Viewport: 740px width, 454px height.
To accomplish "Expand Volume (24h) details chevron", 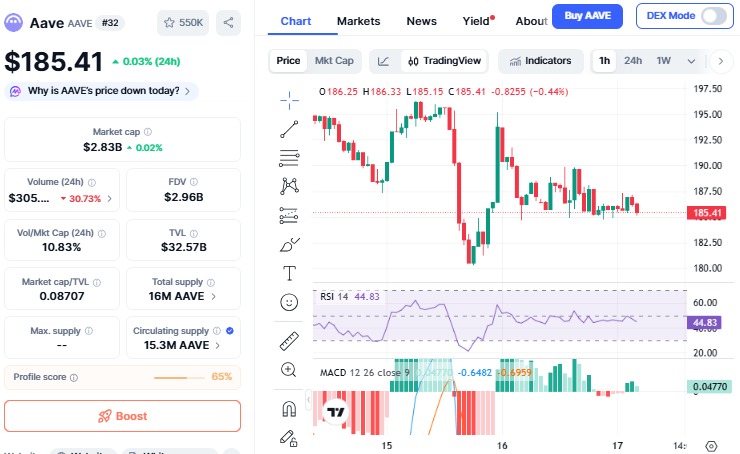I will 109,199.
